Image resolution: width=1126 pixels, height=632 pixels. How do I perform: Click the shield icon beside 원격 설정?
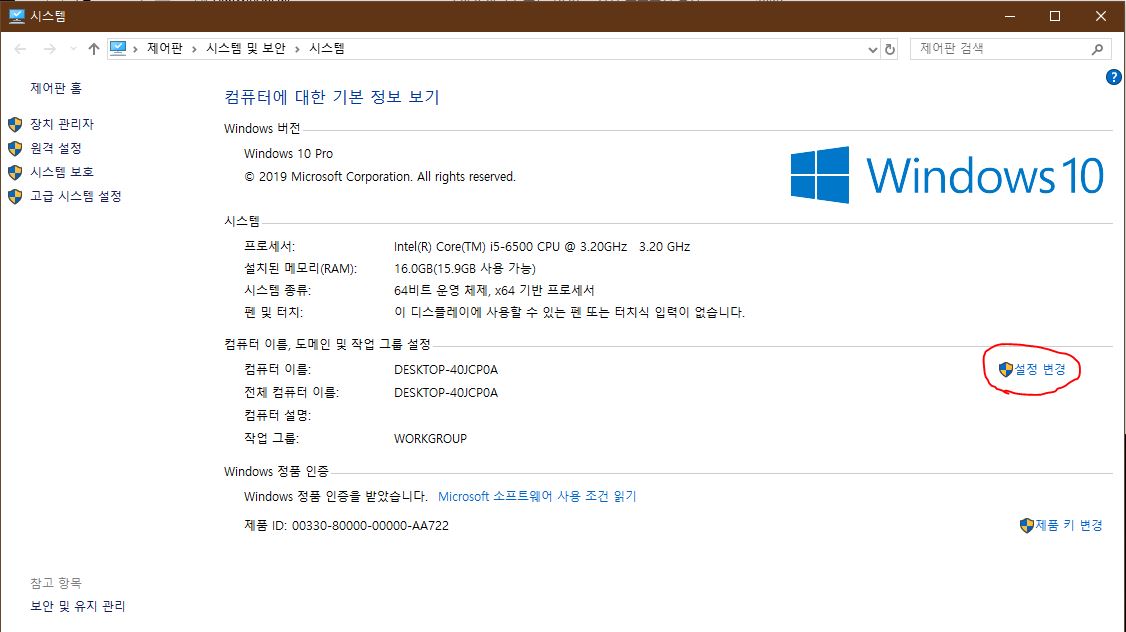tap(15, 149)
